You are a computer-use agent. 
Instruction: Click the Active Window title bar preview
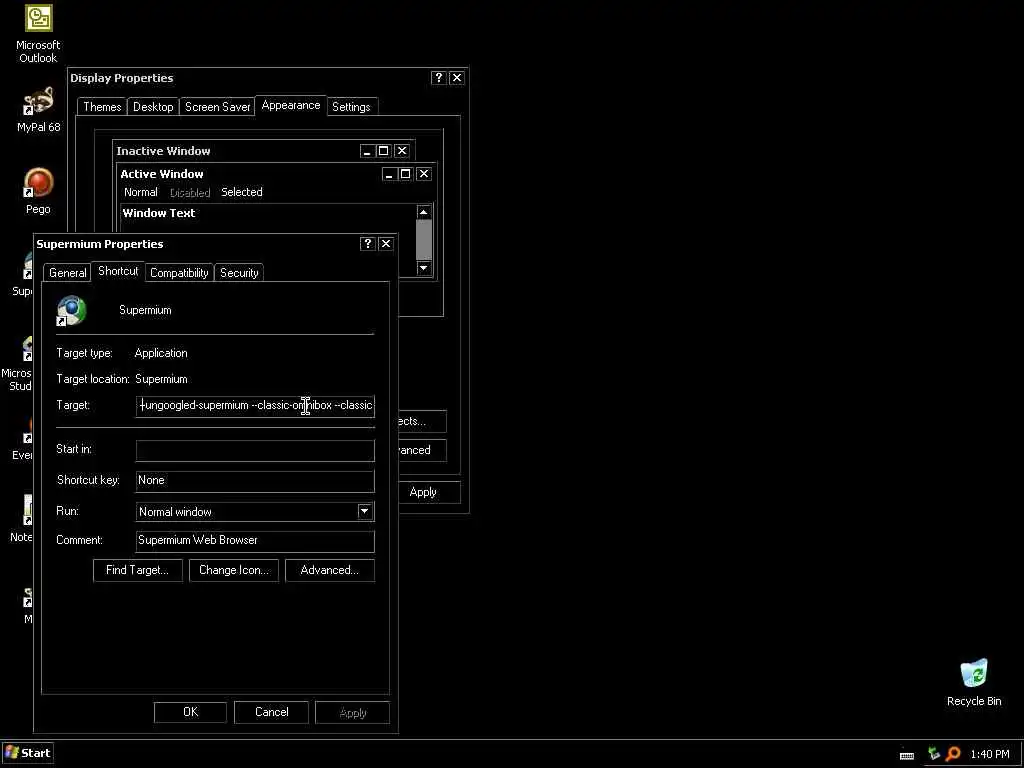tap(276, 174)
